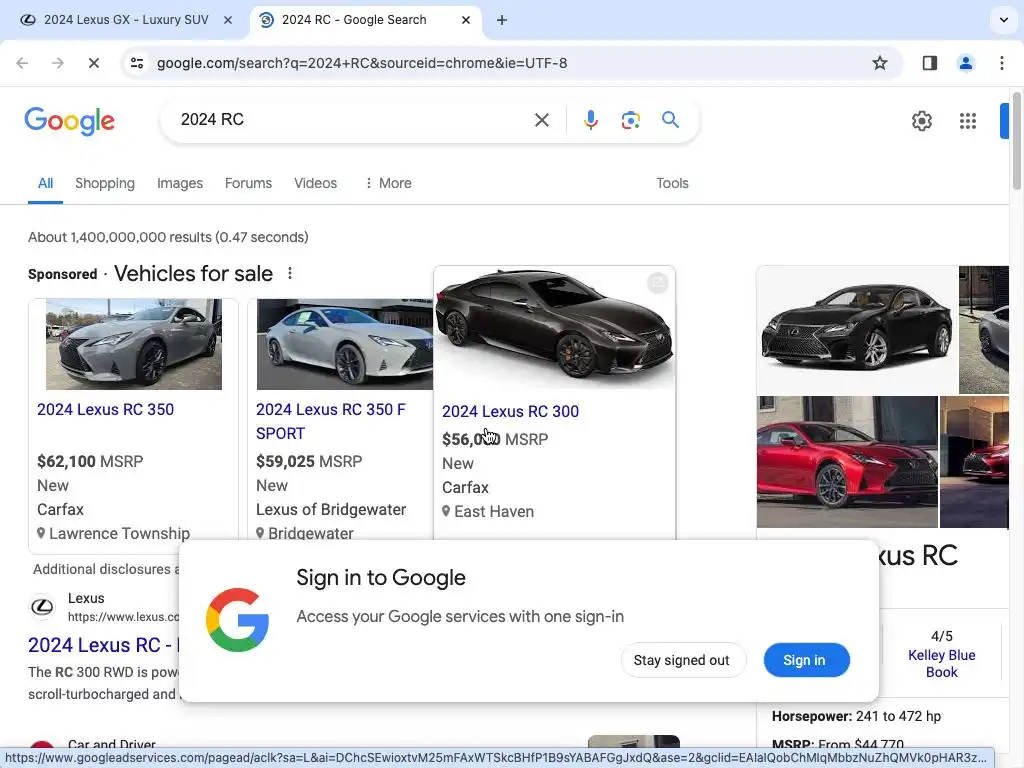Click the gray RC 350 car photo
This screenshot has height=768, width=1024.
pos(134,344)
